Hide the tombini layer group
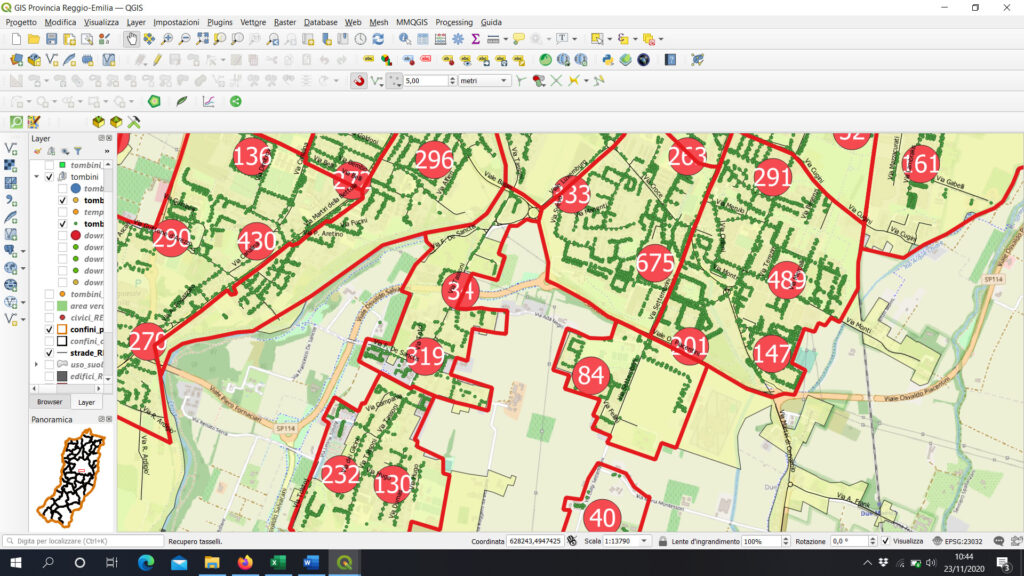Viewport: 1024px width, 576px height. point(47,177)
